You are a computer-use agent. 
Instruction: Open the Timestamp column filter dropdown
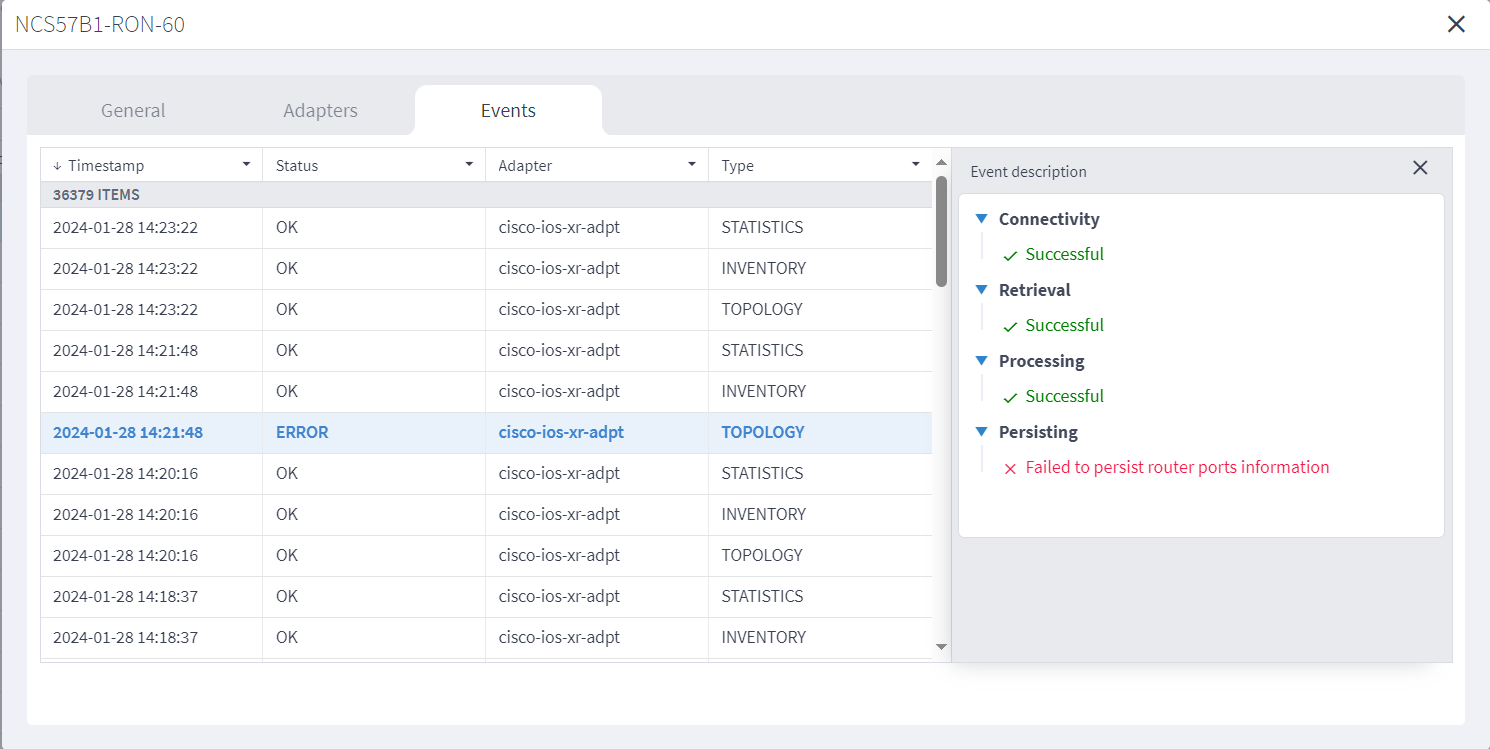click(246, 165)
